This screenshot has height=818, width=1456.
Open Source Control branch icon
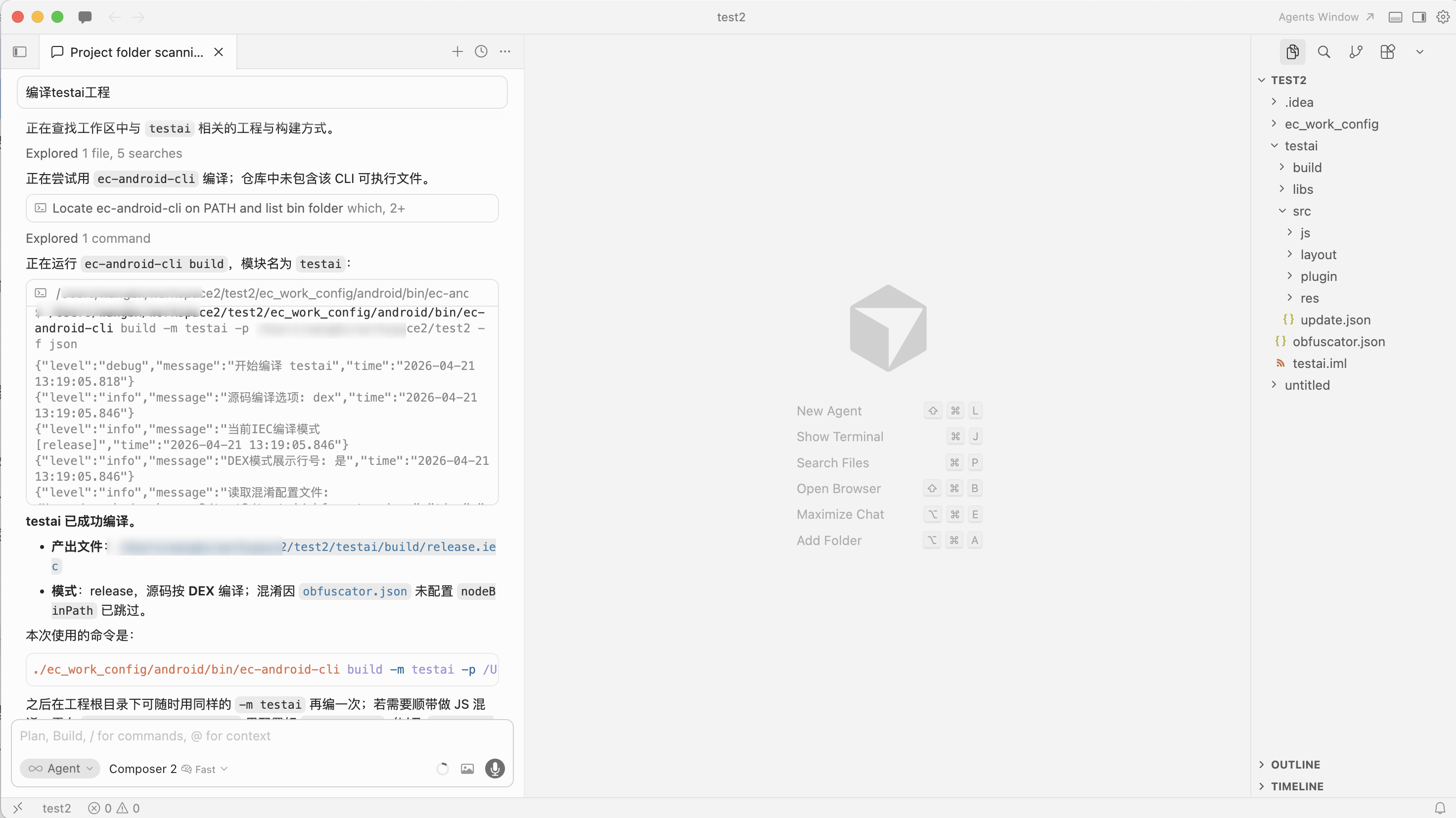tap(1356, 52)
